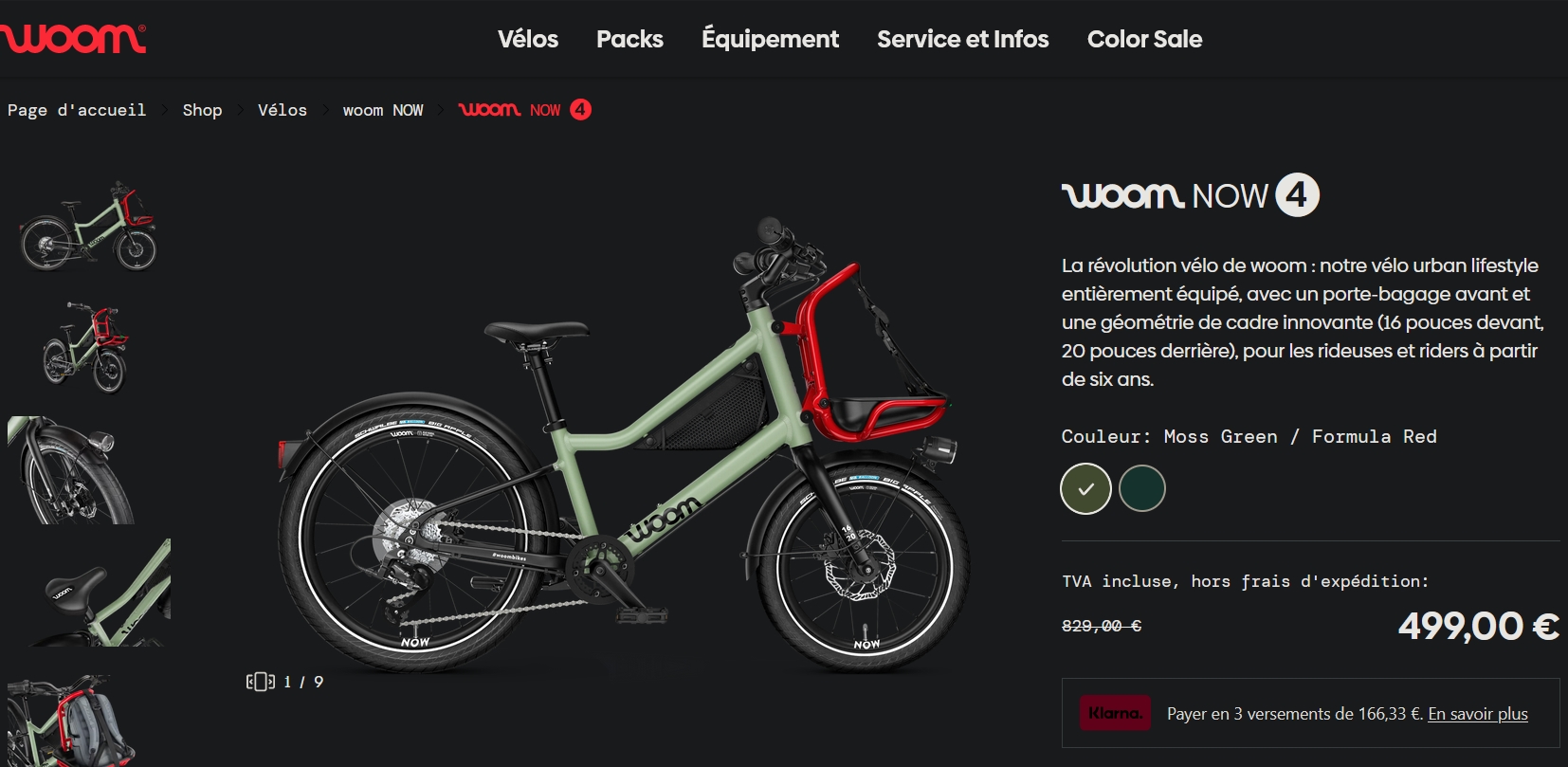The image size is (1568, 767).
Task: Click the woom NOW 4 product title logo
Action: (x=1190, y=195)
